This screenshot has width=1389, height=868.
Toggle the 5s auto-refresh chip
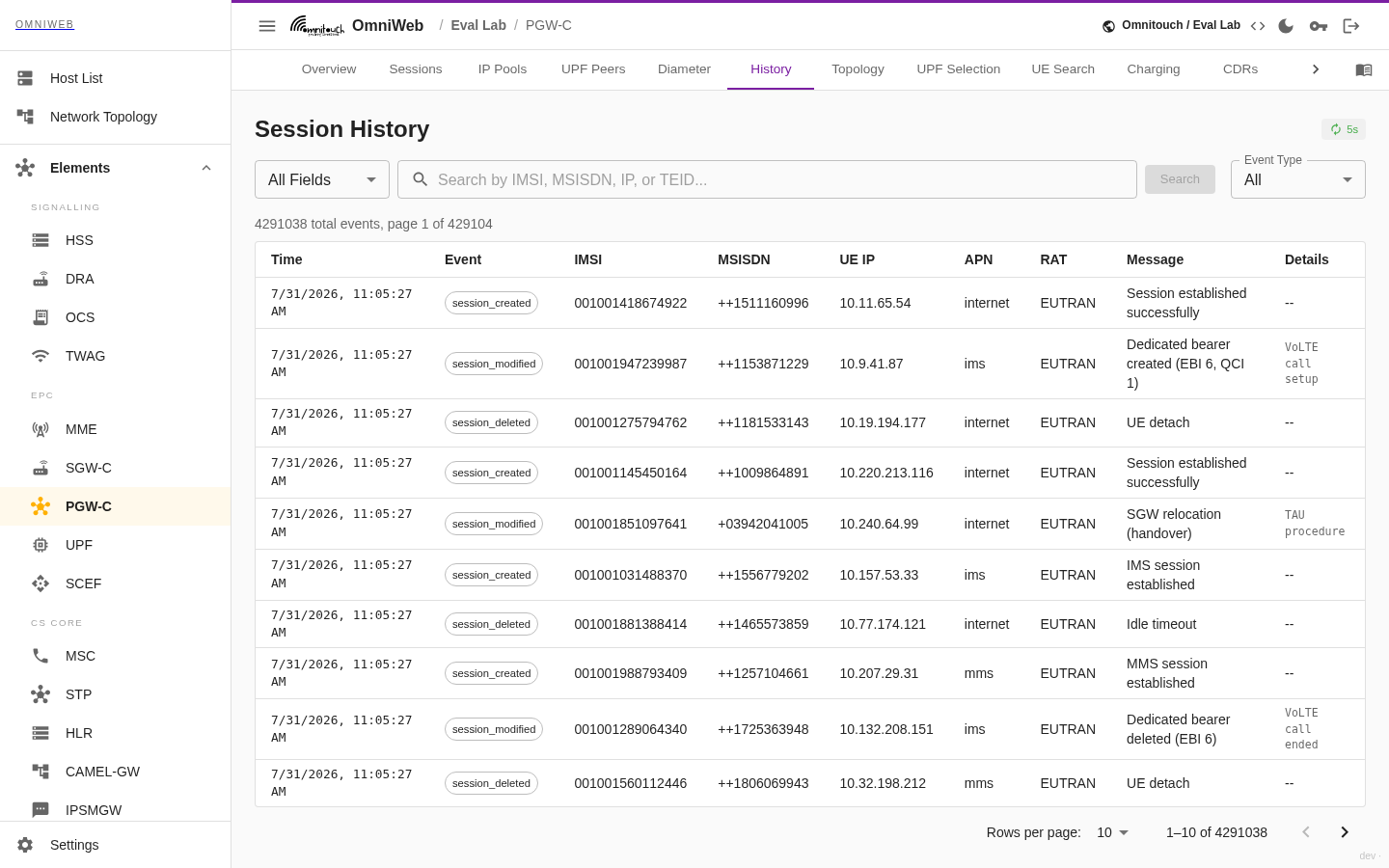(1344, 129)
